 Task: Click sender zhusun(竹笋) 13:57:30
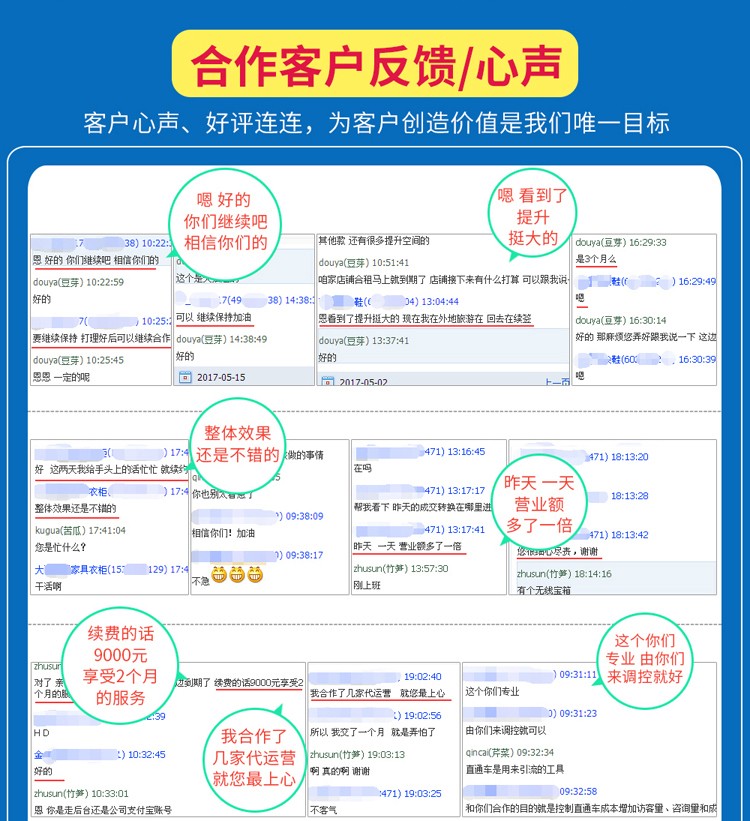[401, 569]
